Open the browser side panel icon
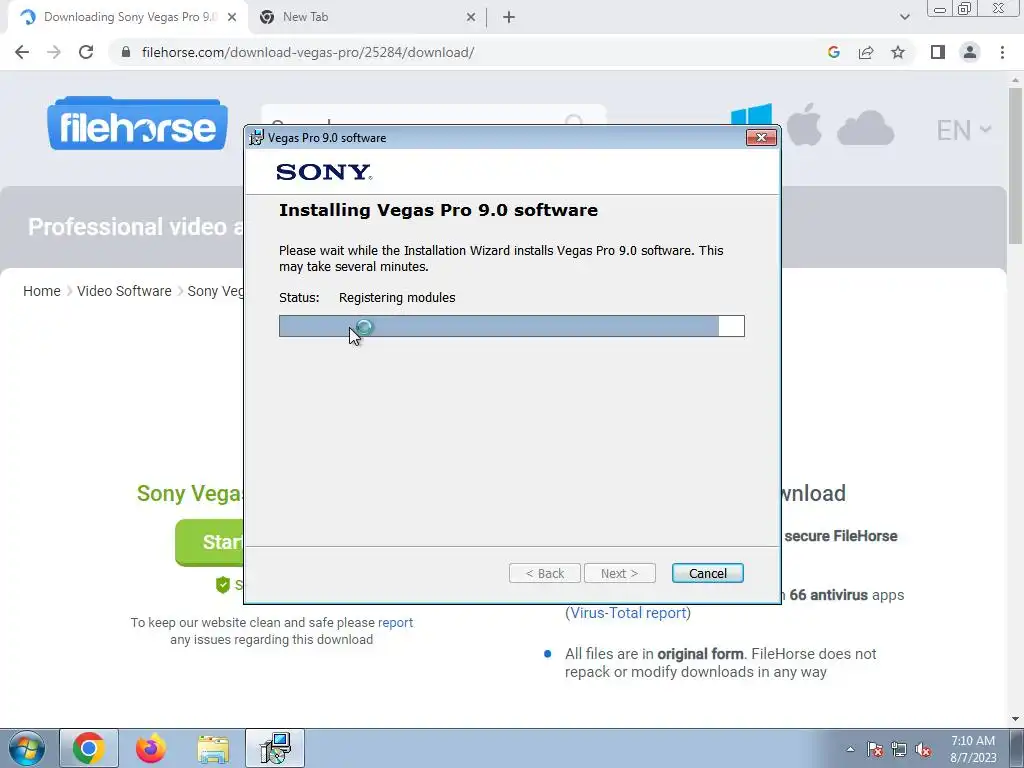The height and width of the screenshot is (768, 1024). pos(938,52)
